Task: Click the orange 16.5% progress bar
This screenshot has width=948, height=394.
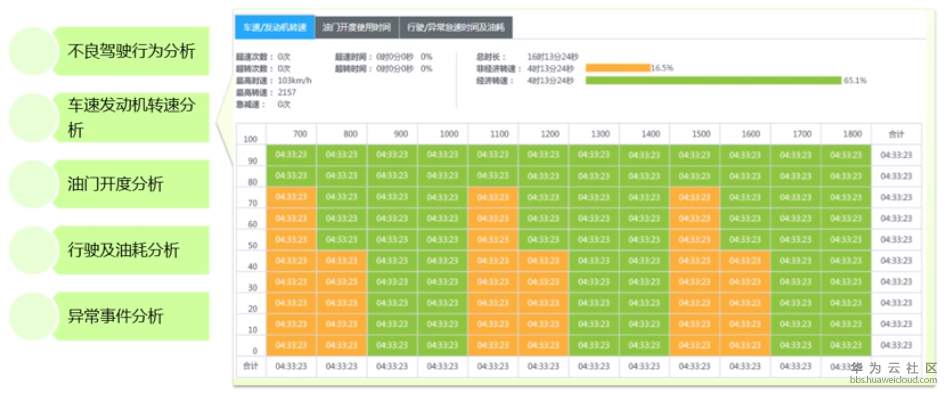Action: click(618, 68)
